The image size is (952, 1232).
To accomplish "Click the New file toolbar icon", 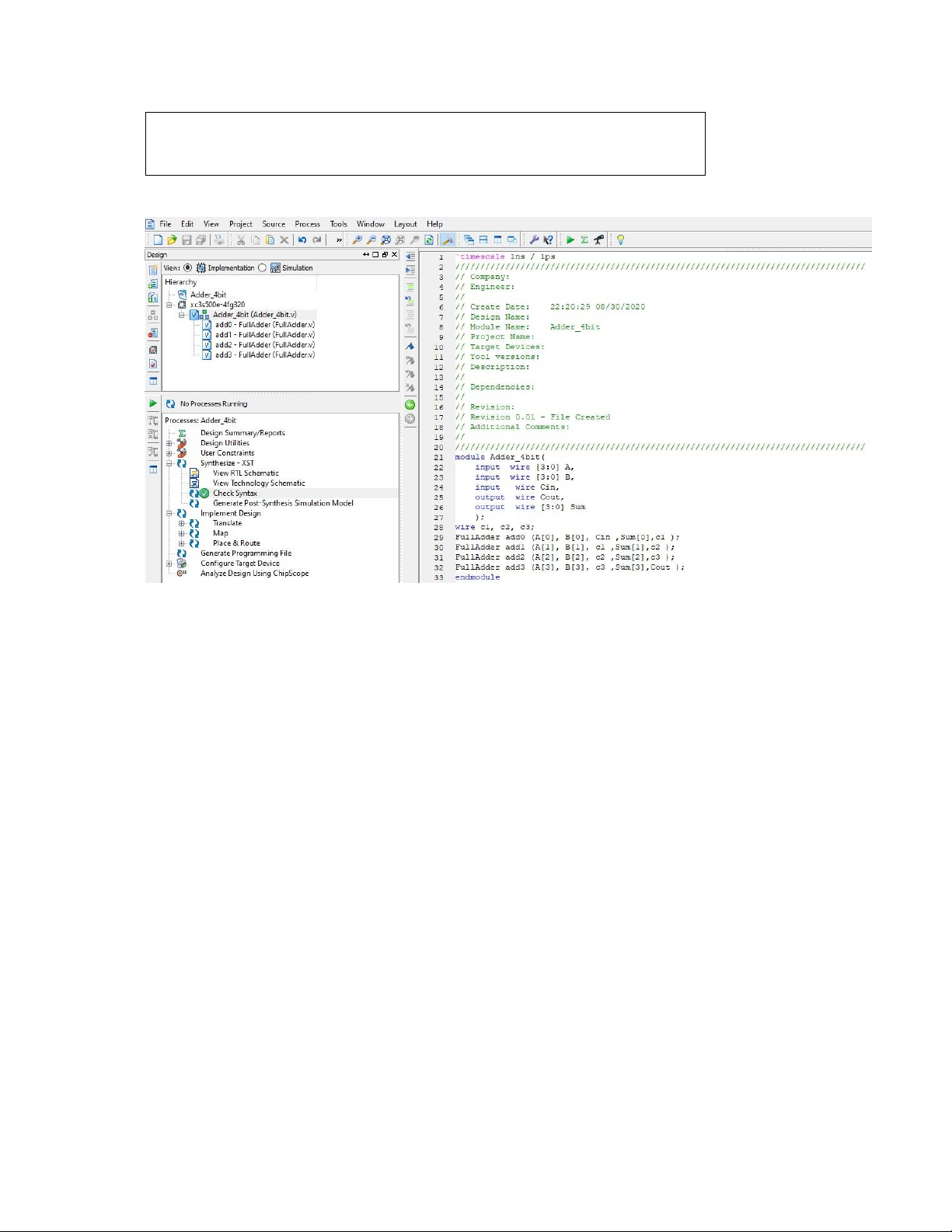I will pyautogui.click(x=159, y=240).
